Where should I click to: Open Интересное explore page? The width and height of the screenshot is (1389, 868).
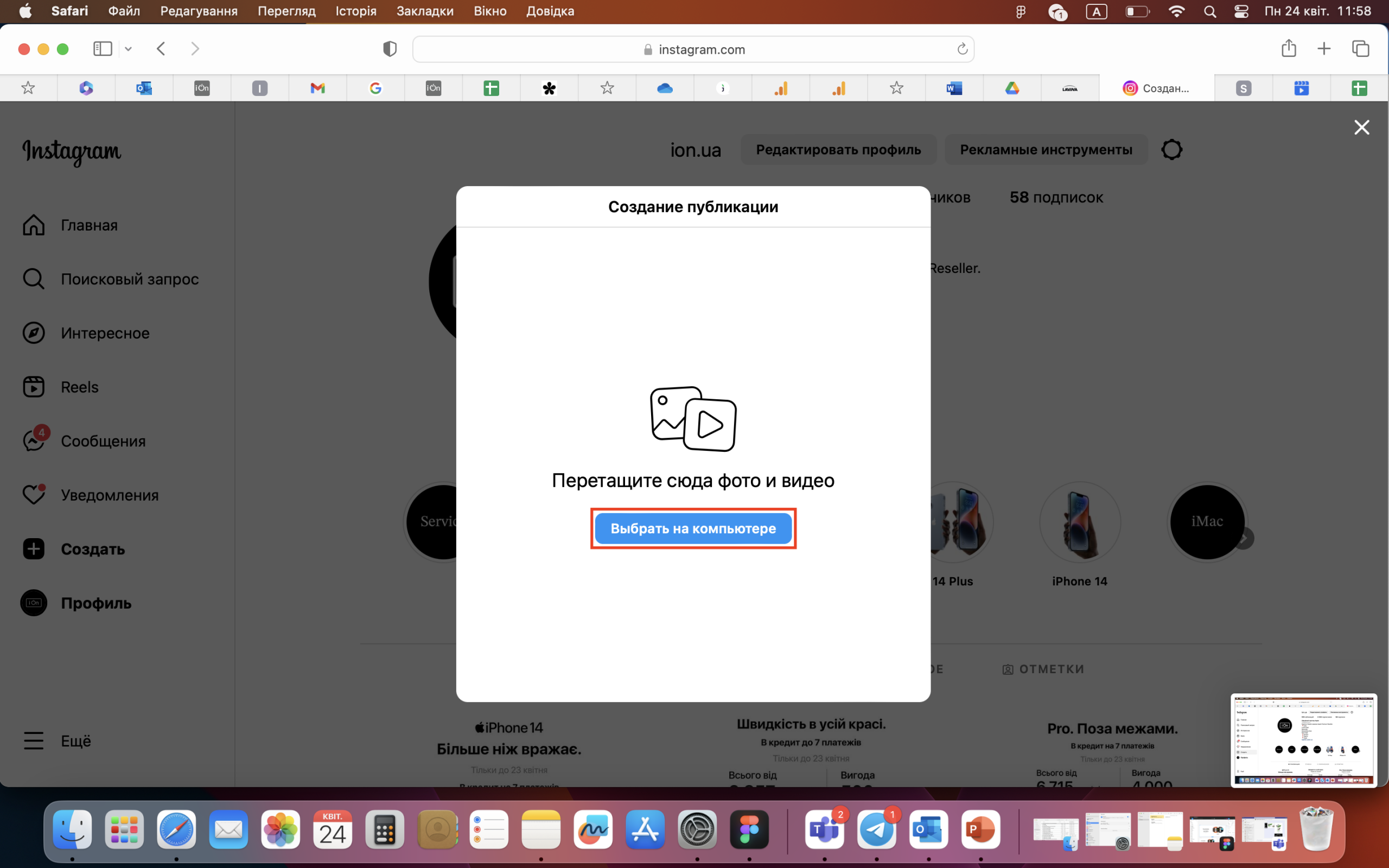coord(86,333)
